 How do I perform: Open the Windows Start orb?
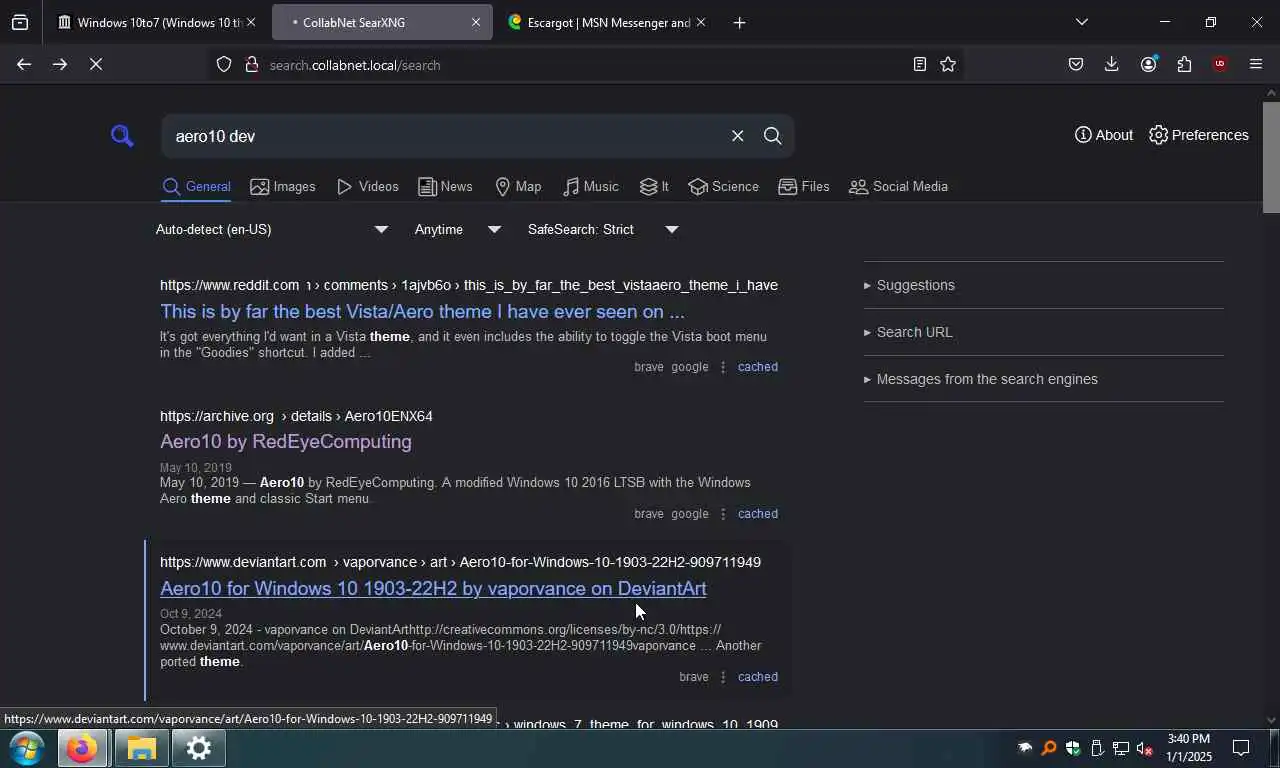(26, 748)
